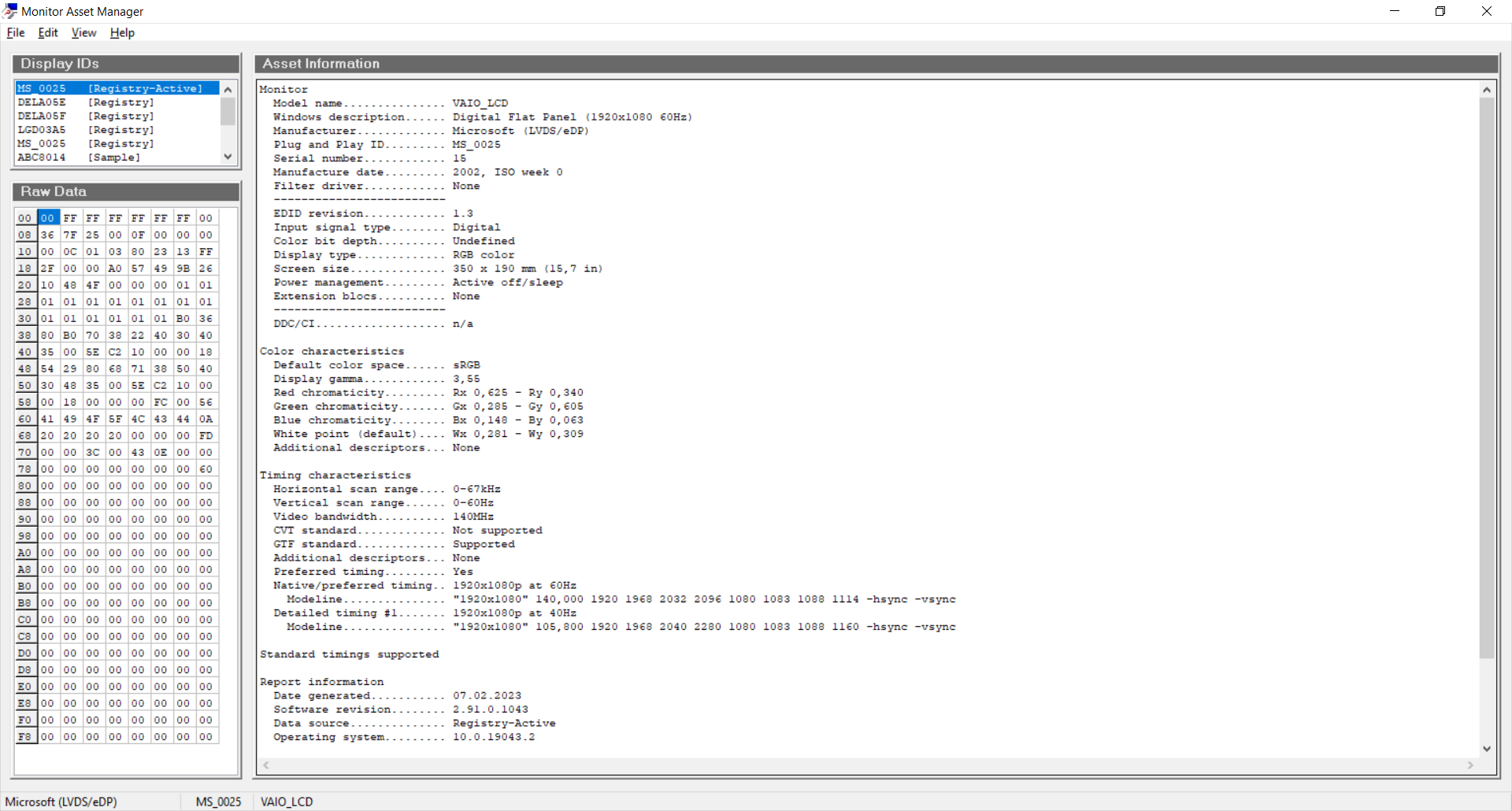The image size is (1512, 811).
Task: Click the horizontal scroll left arrow
Action: pyautogui.click(x=266, y=765)
